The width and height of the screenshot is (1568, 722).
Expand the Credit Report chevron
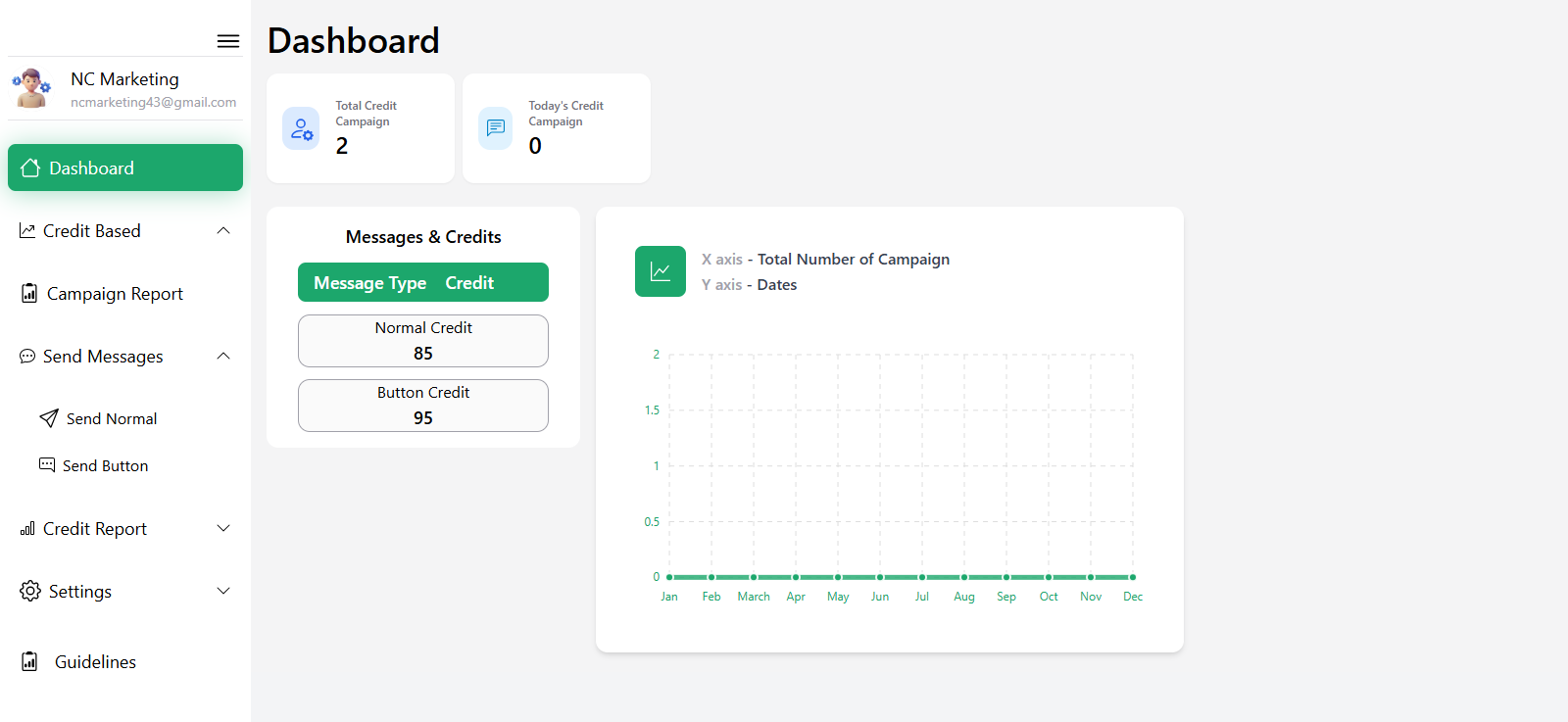pos(223,528)
